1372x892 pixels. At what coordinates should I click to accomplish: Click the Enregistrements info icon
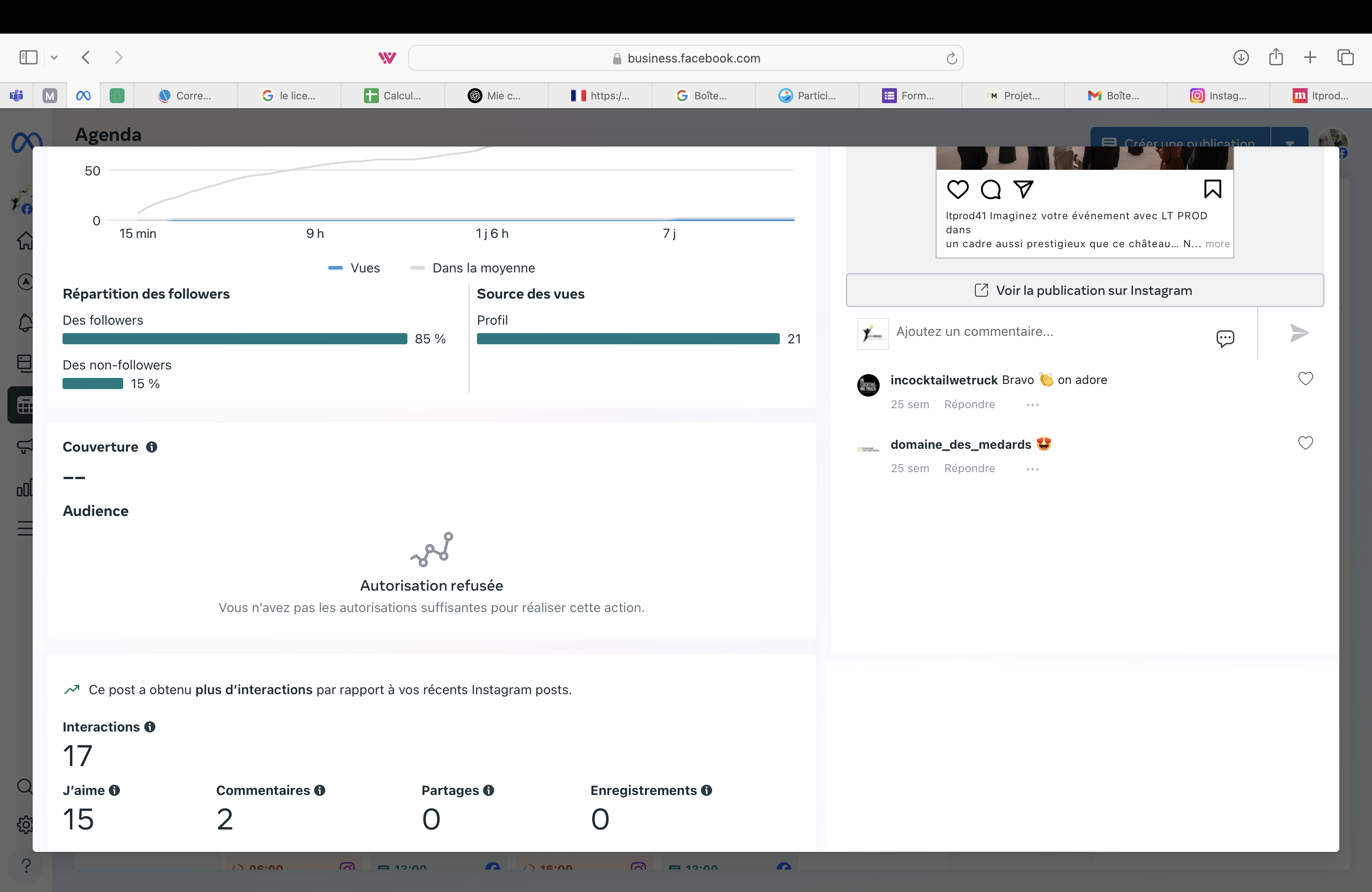point(706,791)
